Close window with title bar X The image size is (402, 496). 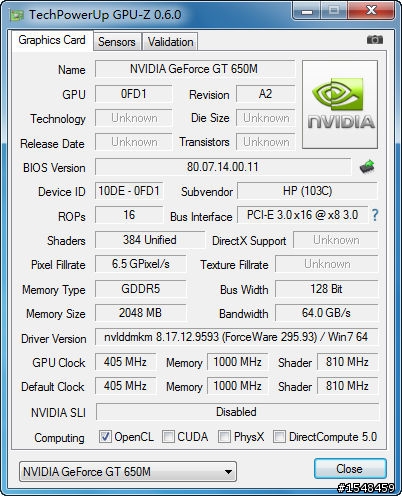(371, 11)
